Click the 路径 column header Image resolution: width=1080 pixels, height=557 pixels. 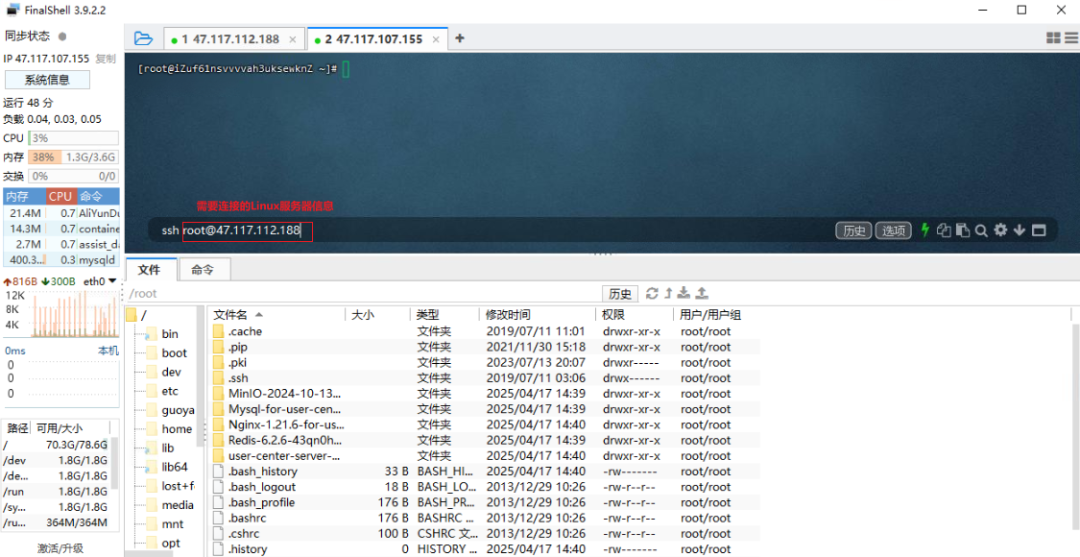point(17,428)
